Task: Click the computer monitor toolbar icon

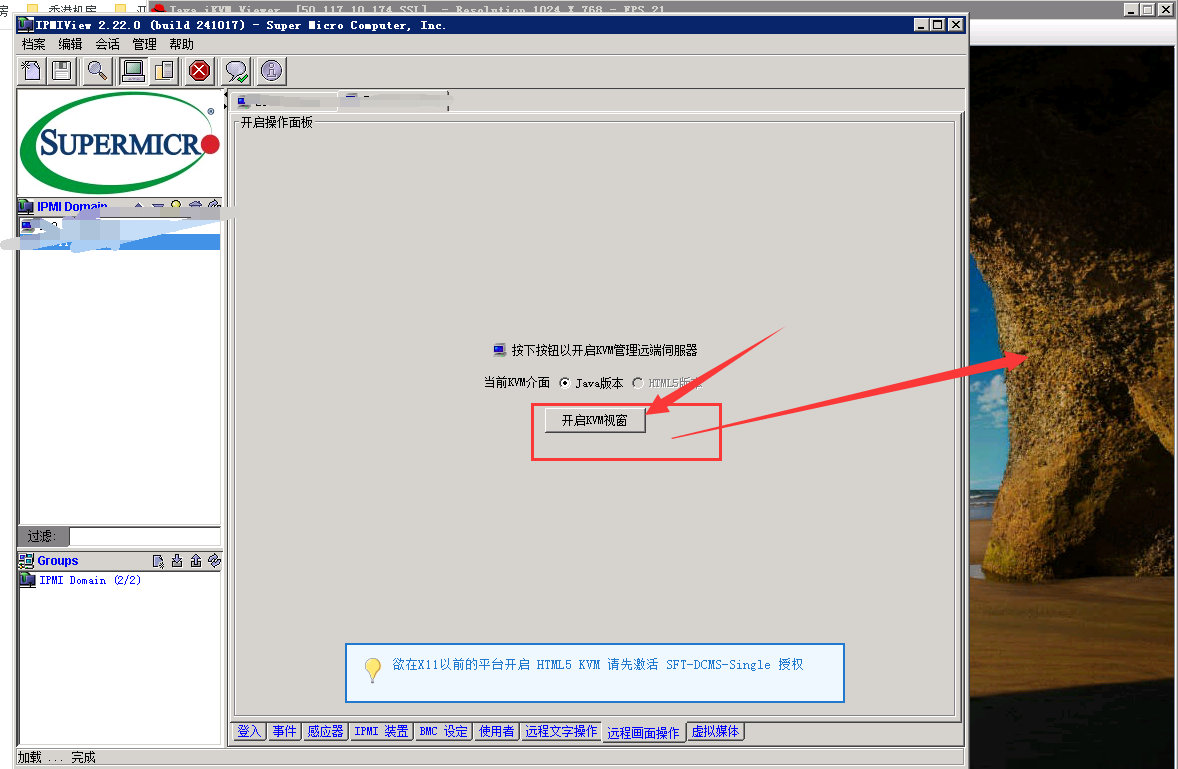Action: 132,70
